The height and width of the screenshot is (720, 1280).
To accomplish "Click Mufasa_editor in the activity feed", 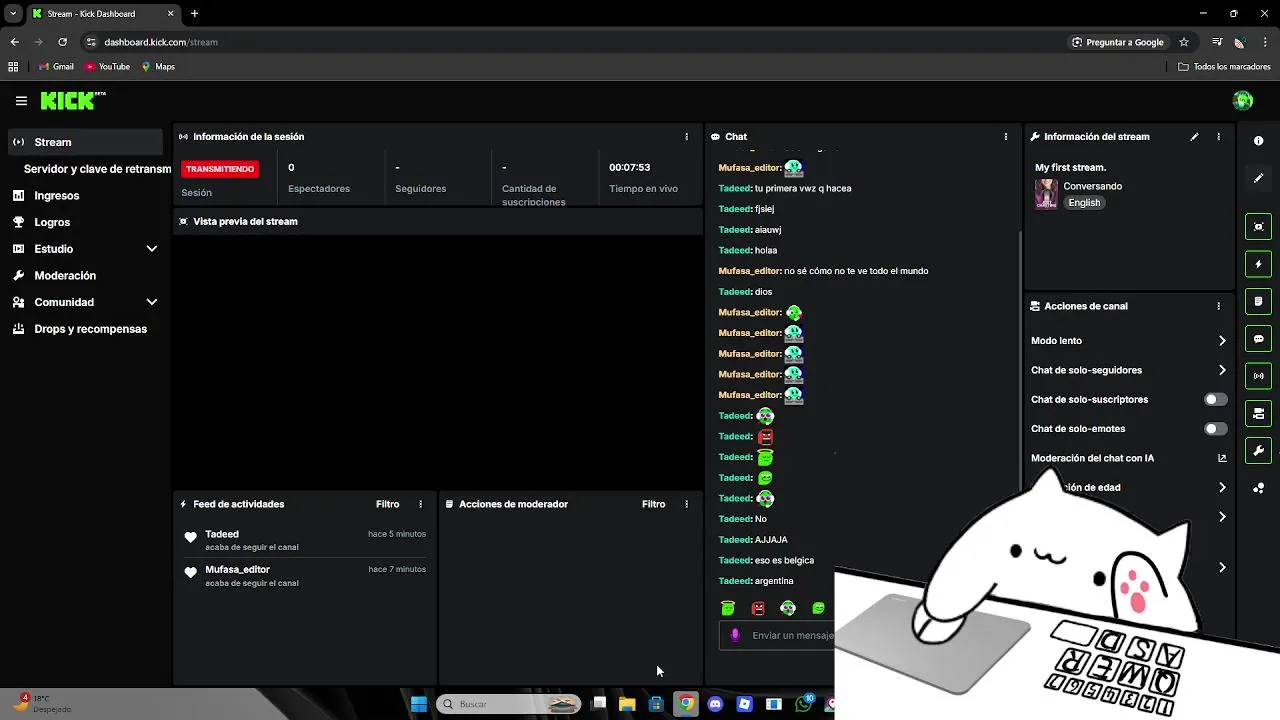I will pyautogui.click(x=237, y=569).
